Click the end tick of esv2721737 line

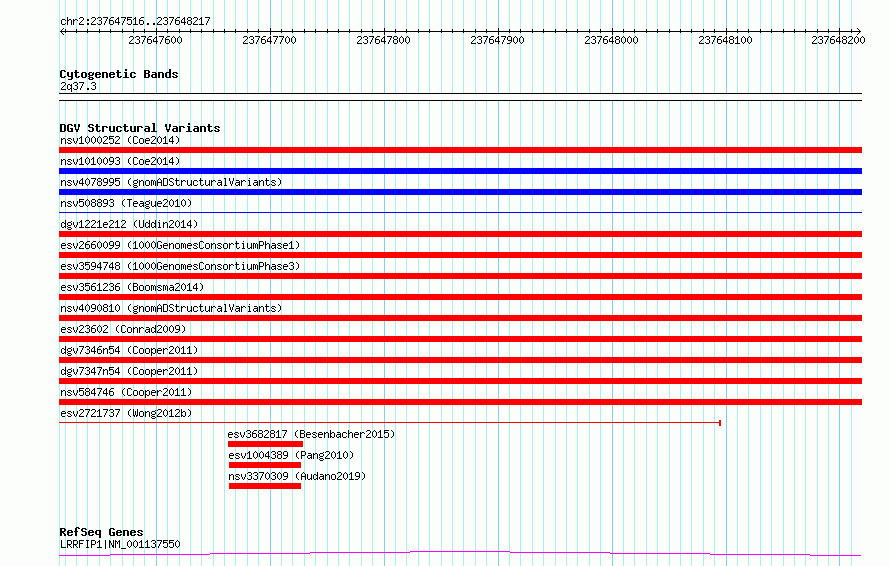coord(720,423)
